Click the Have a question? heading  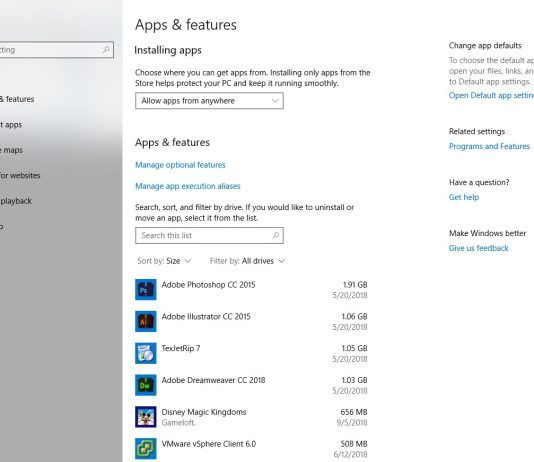point(479,182)
